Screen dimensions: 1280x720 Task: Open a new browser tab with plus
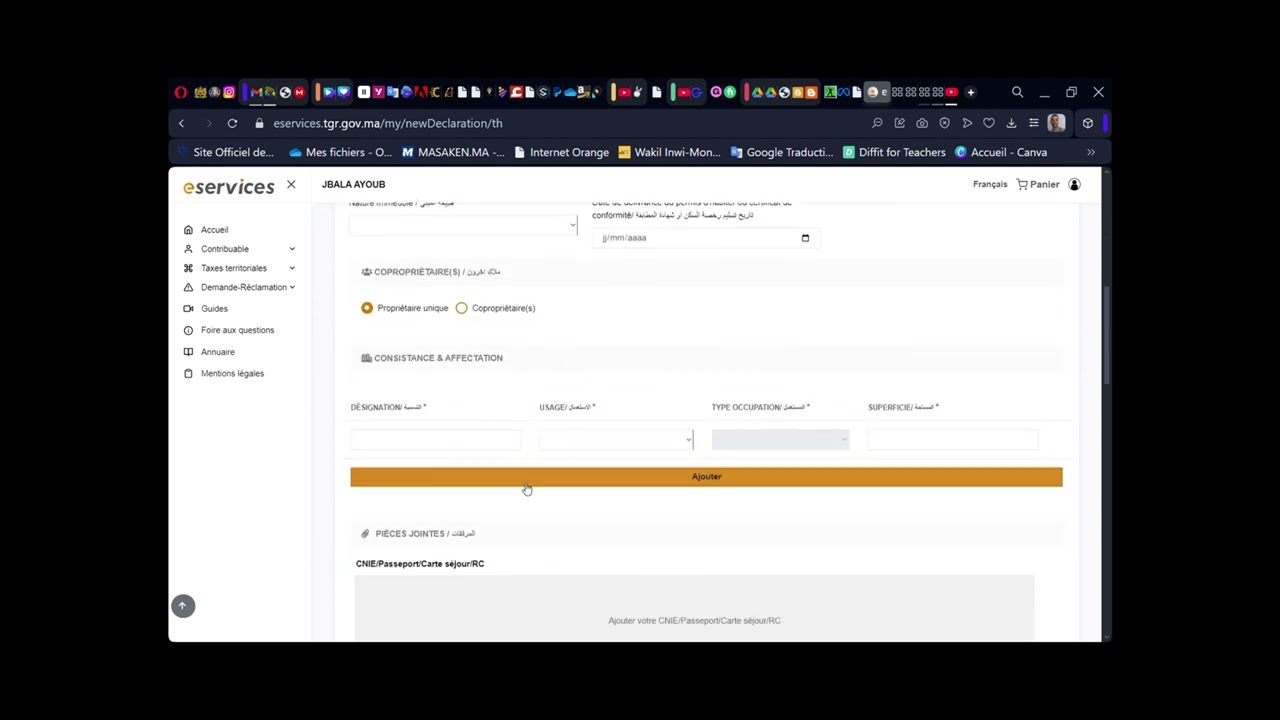970,92
